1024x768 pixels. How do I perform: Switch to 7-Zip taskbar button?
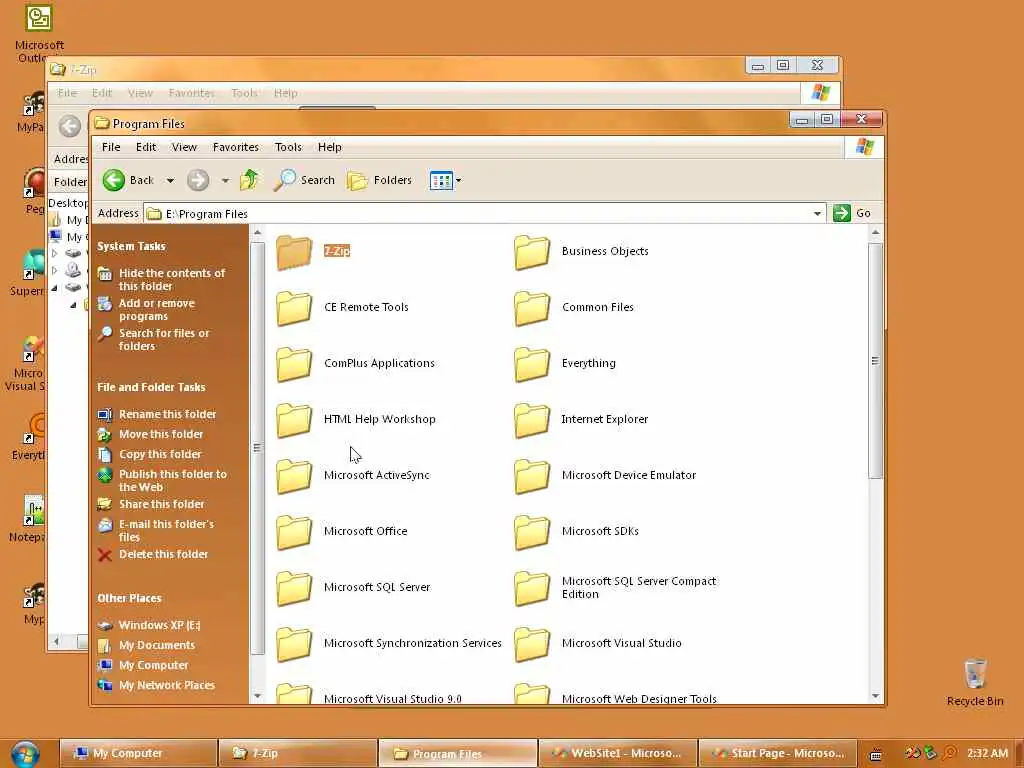(x=298, y=754)
